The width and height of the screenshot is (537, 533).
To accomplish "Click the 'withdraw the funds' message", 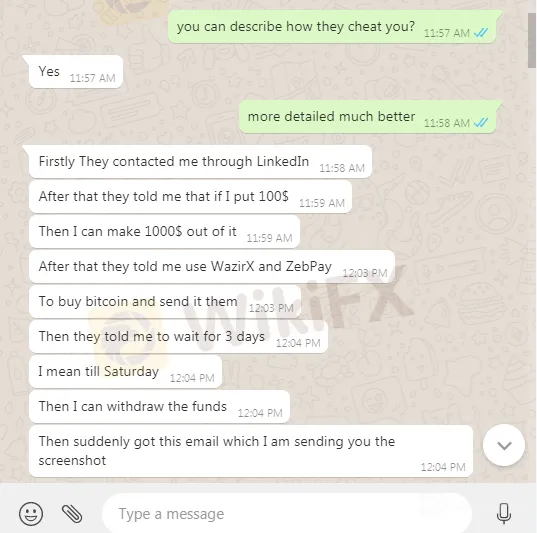I will point(159,407).
